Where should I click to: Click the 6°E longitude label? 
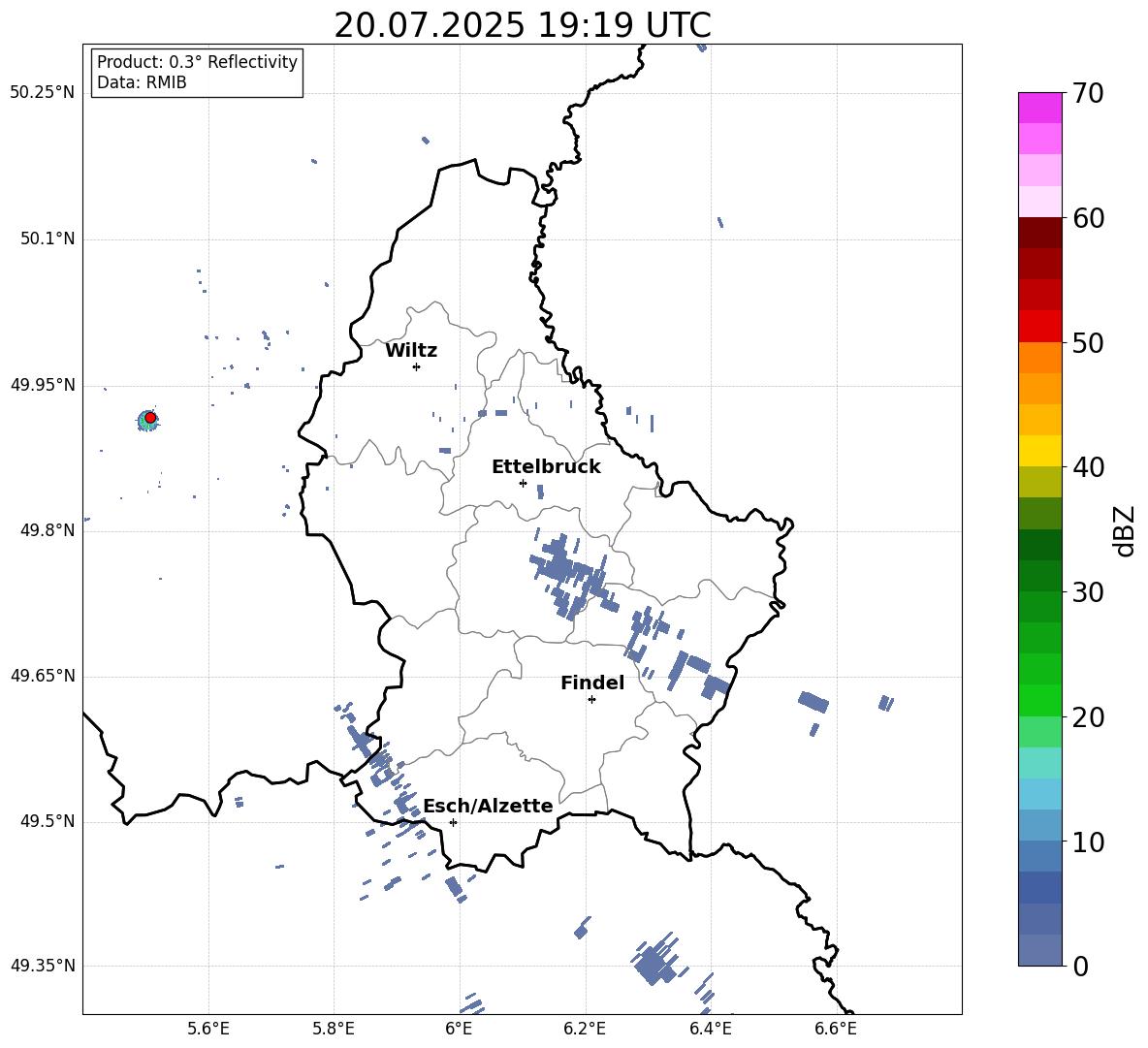tap(459, 1029)
